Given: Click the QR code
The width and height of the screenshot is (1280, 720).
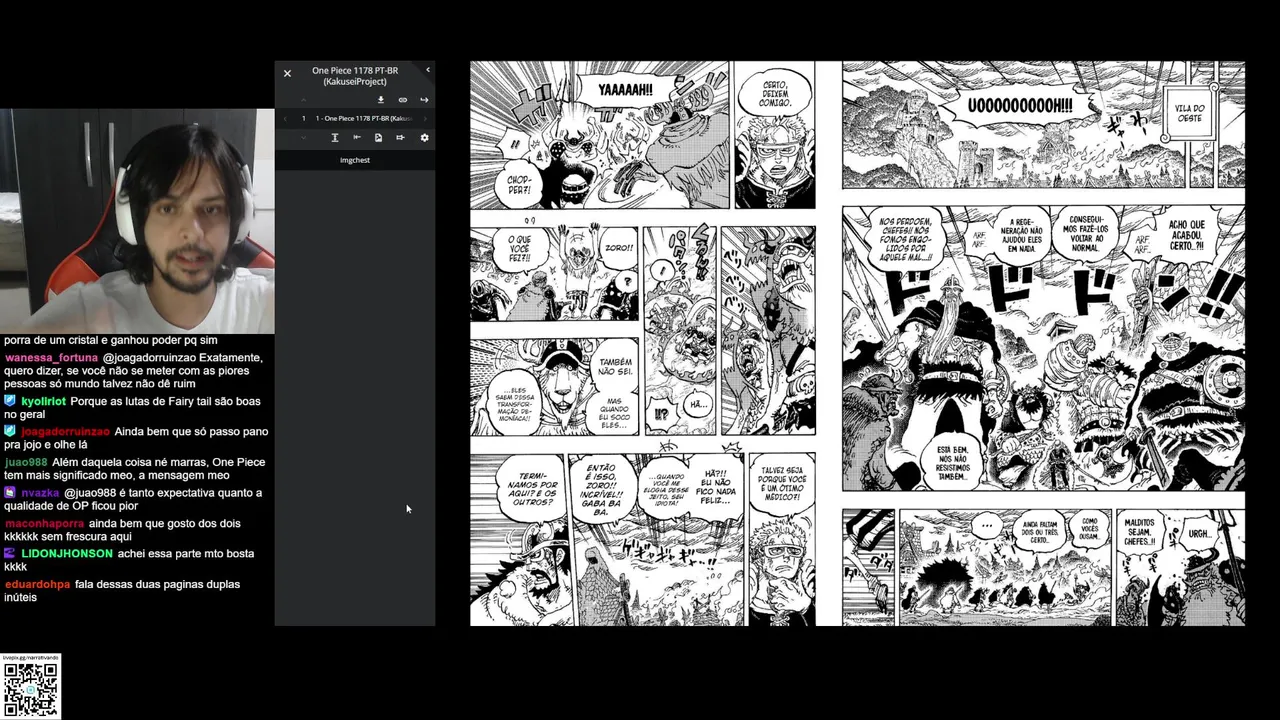Looking at the screenshot, I should pyautogui.click(x=30, y=689).
